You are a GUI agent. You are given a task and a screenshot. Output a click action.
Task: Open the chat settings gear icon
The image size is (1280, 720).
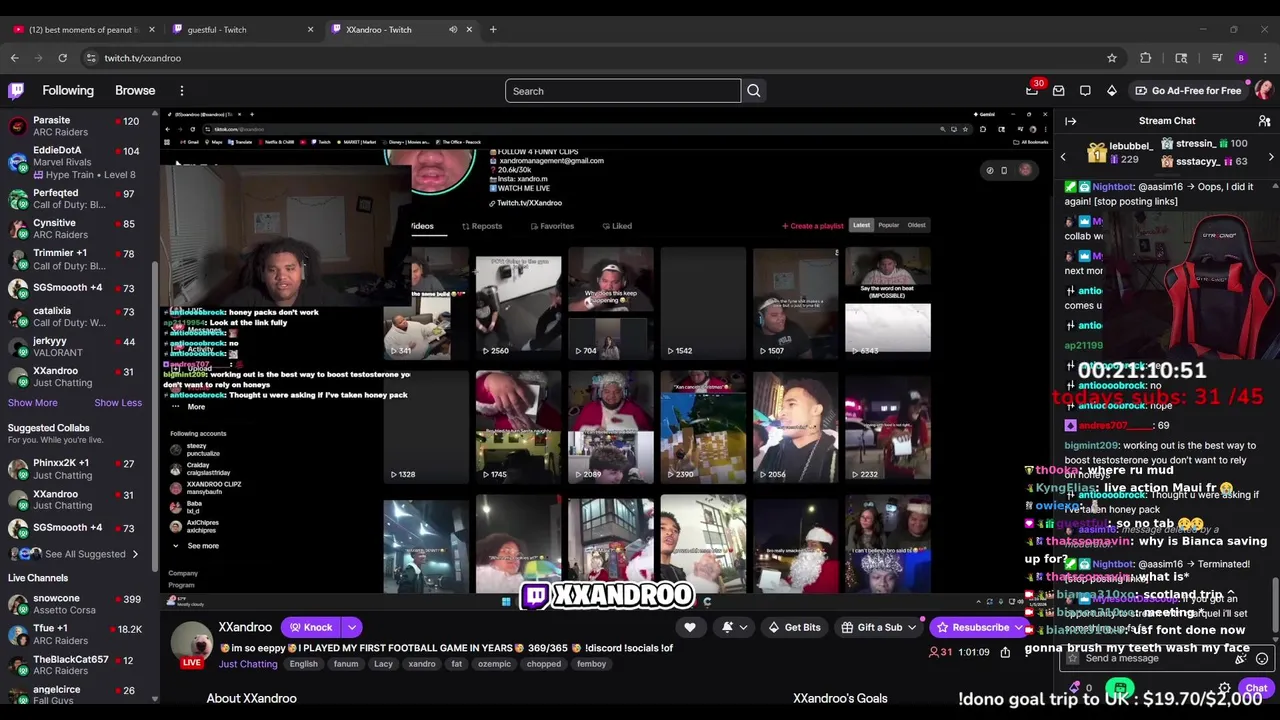tap(1224, 688)
